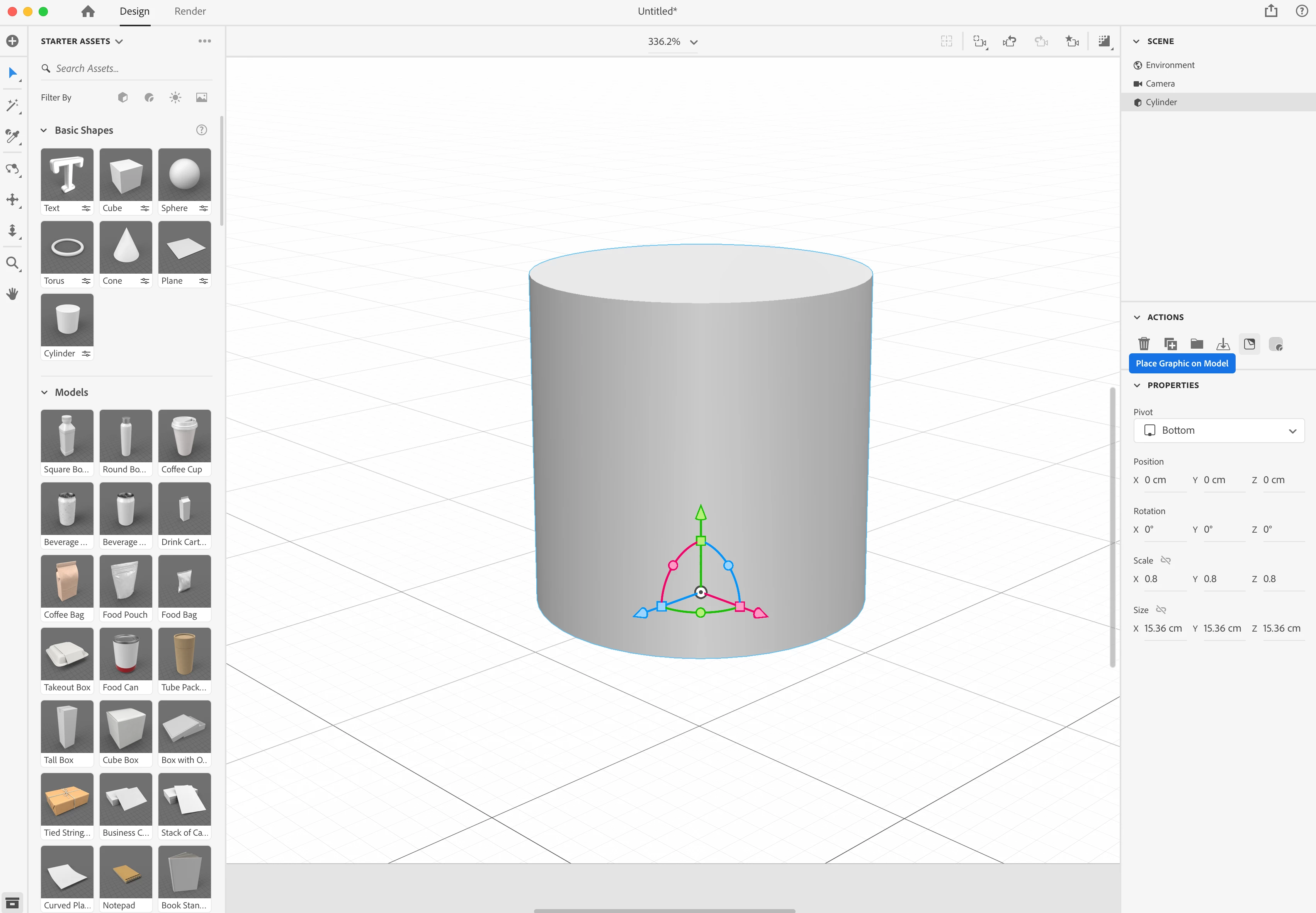Open the Pivot Bottom dropdown
Image resolution: width=1316 pixels, height=913 pixels.
point(1218,430)
